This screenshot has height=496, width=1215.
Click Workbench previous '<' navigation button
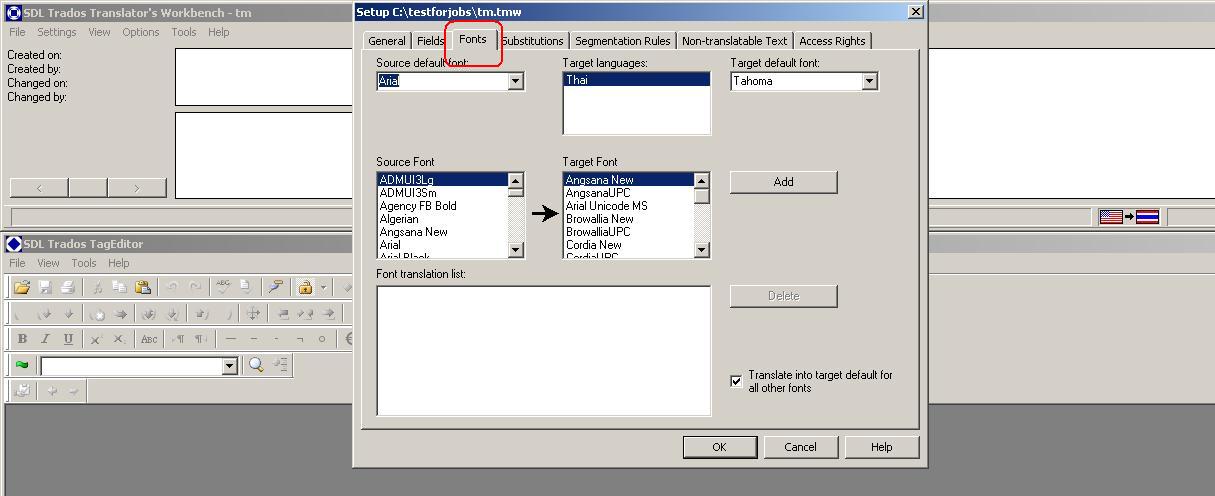coord(39,187)
